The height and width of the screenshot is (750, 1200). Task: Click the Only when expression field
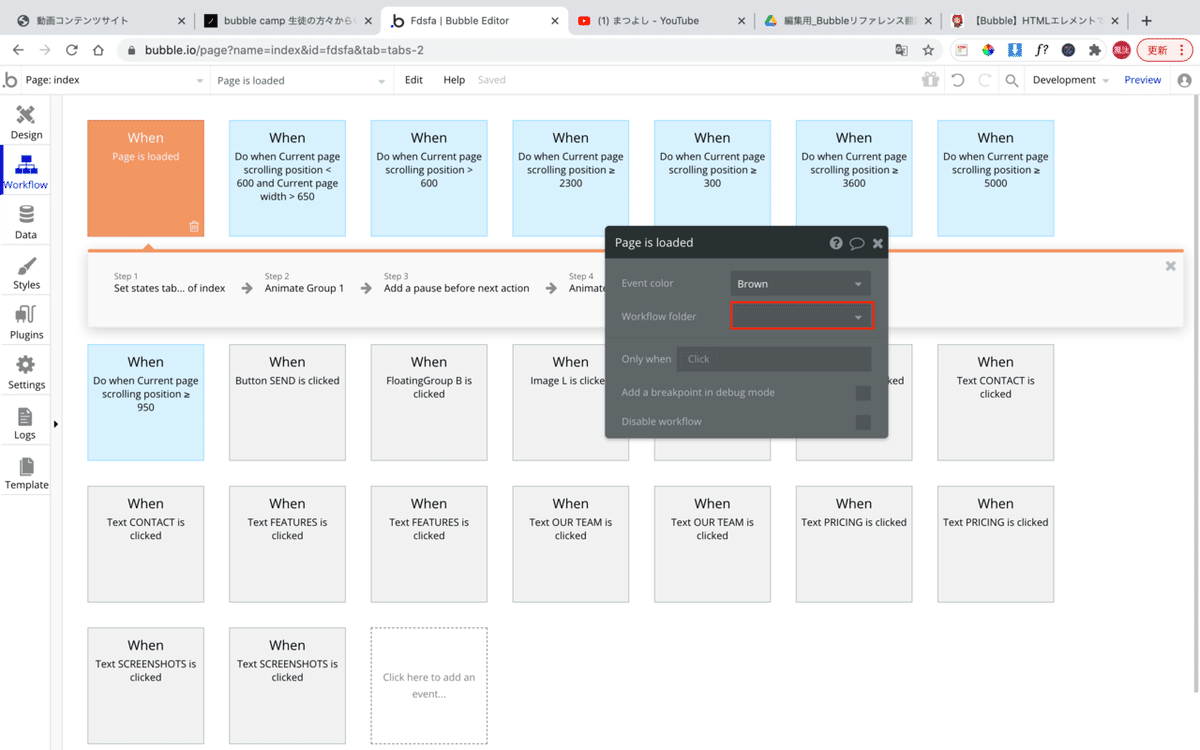tap(774, 359)
